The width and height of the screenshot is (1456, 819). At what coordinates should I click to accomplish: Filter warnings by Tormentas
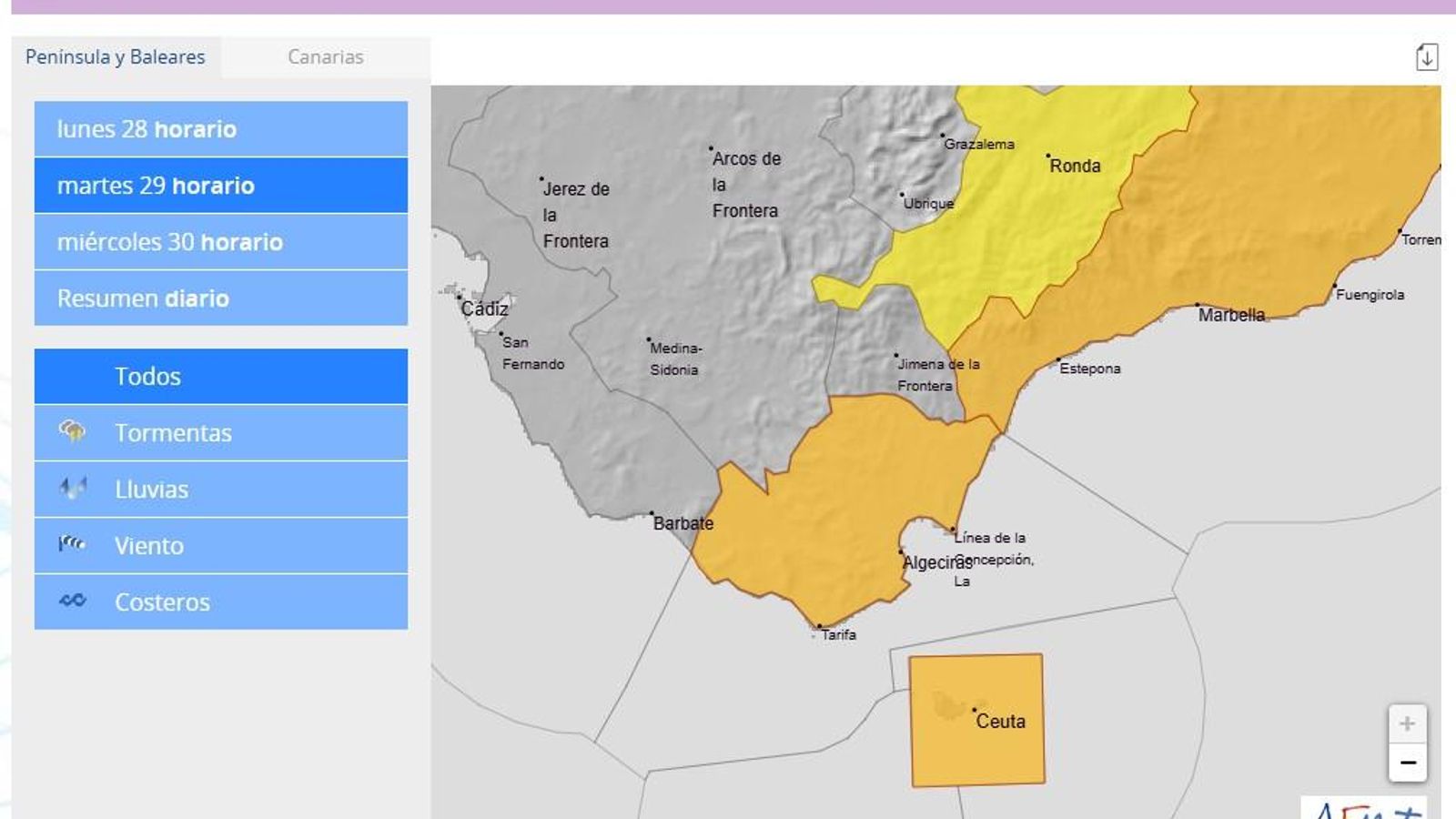(173, 433)
